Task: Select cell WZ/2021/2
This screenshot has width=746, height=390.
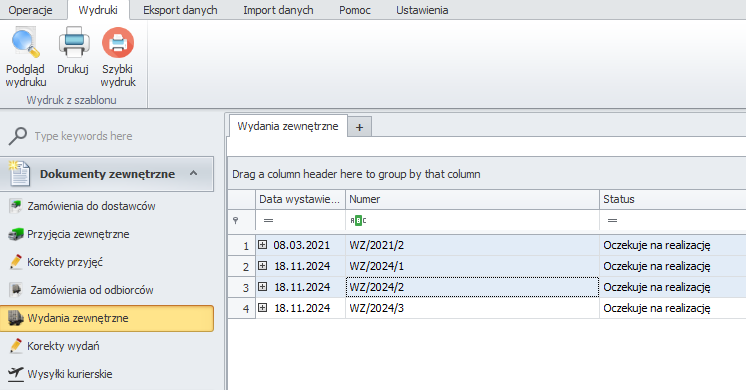Action: tap(472, 245)
